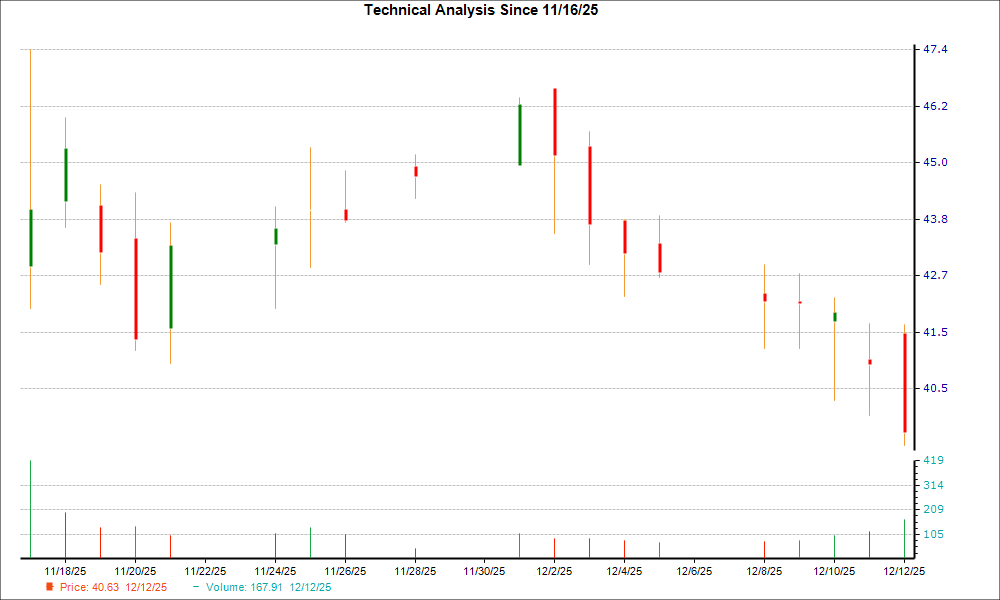1000x600 pixels.
Task: Select the tall red candle on 12/2/25
Action: pyautogui.click(x=556, y=120)
